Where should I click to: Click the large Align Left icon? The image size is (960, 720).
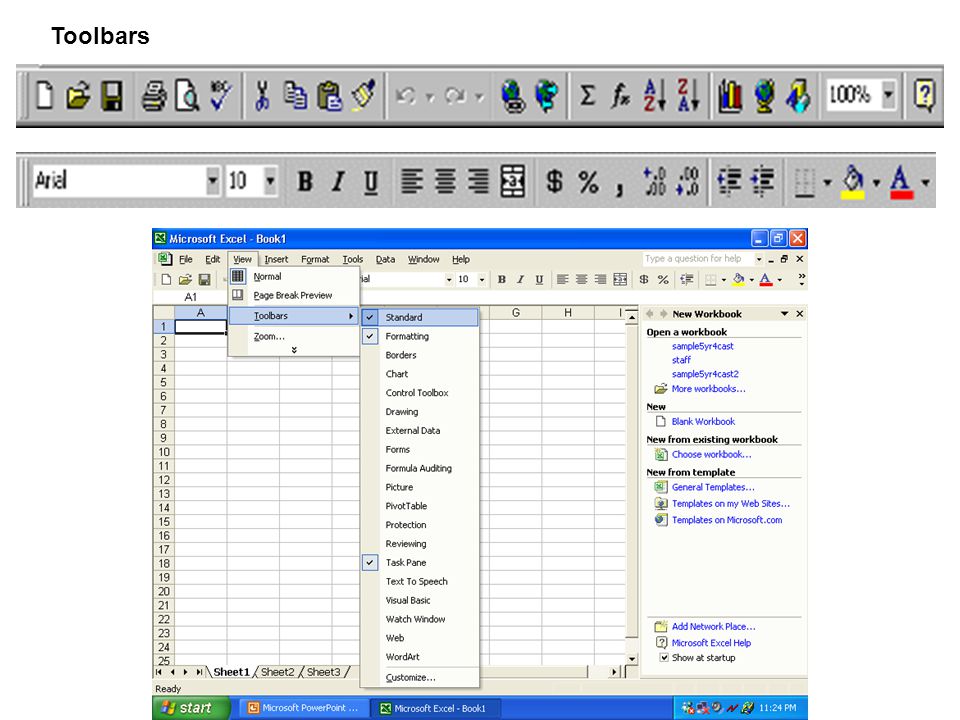(x=411, y=182)
